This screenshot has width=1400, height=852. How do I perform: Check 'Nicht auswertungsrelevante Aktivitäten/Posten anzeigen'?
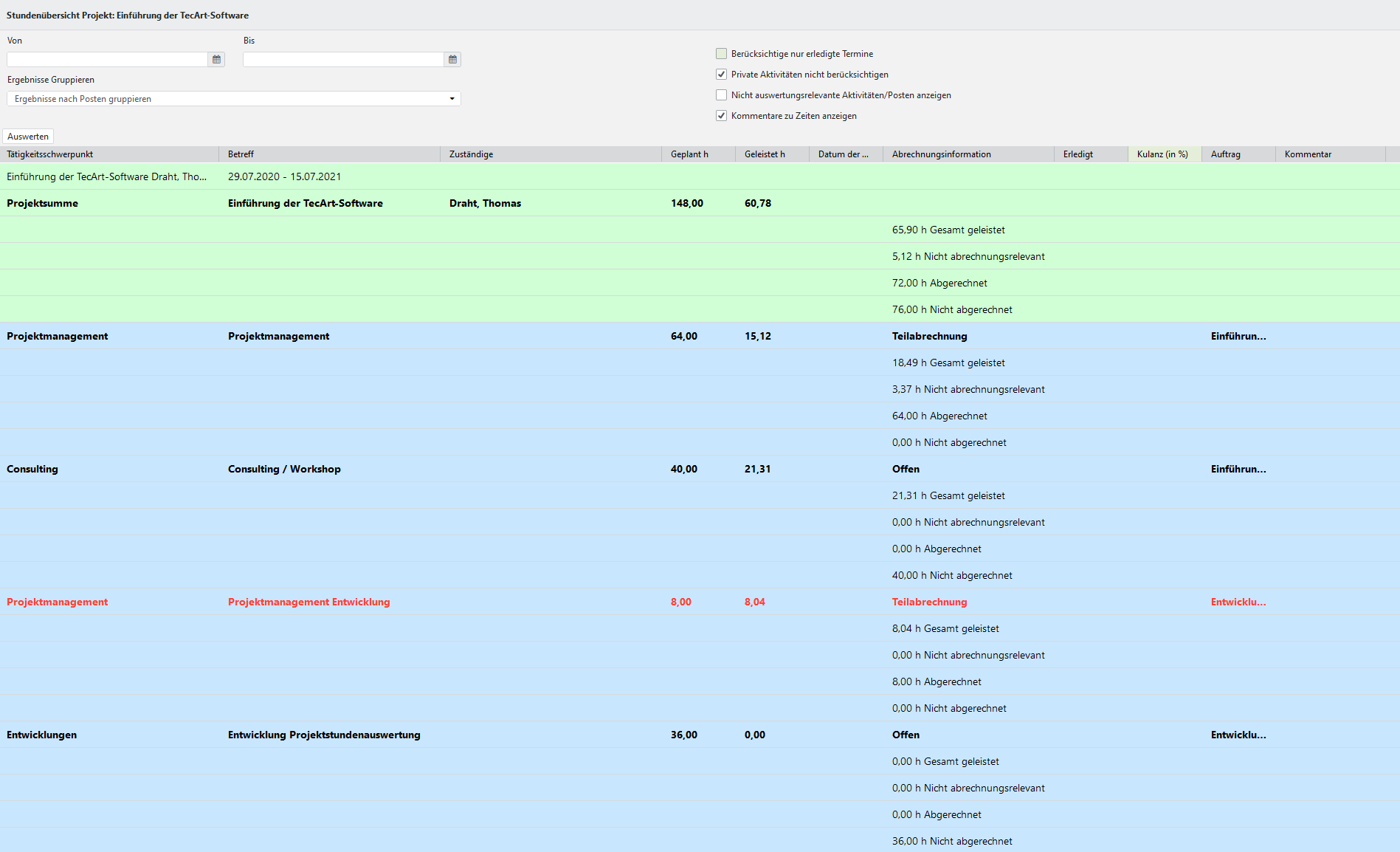point(721,95)
